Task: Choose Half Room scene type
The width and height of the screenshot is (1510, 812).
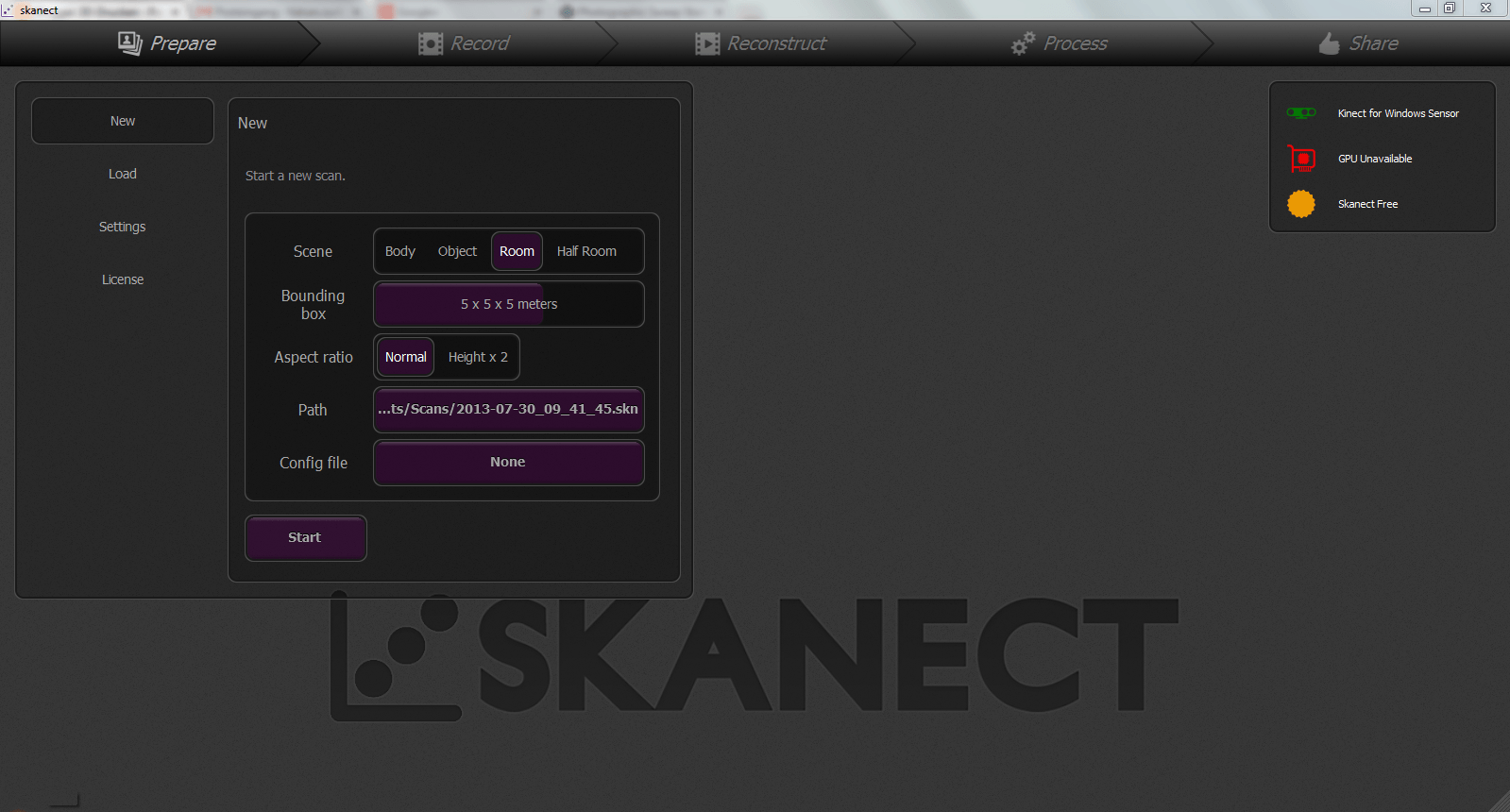Action: click(x=586, y=251)
